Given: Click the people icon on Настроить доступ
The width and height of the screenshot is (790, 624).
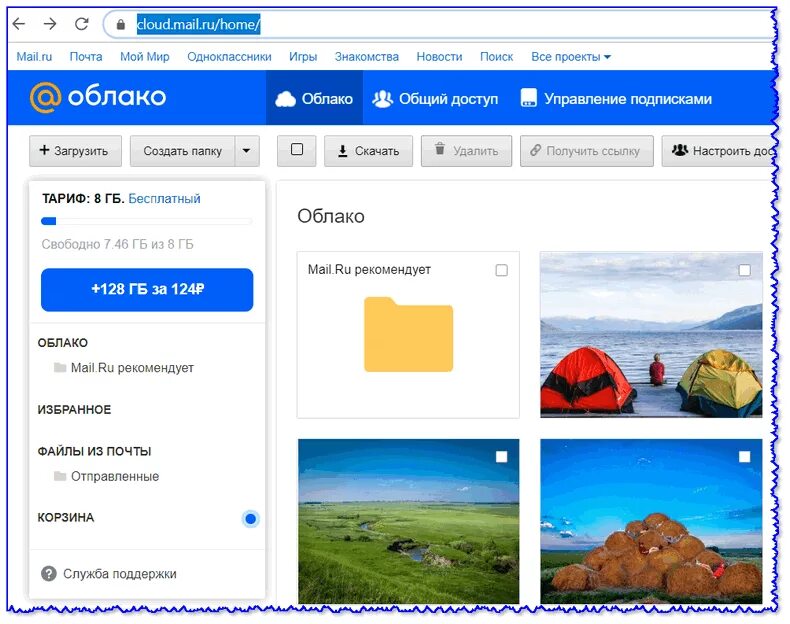Looking at the screenshot, I should (680, 150).
